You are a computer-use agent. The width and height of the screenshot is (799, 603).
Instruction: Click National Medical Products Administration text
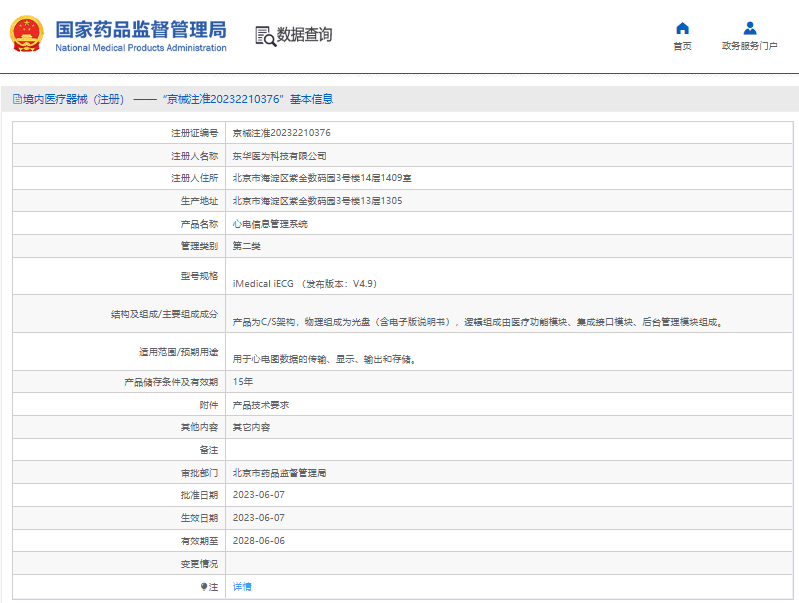(x=141, y=48)
